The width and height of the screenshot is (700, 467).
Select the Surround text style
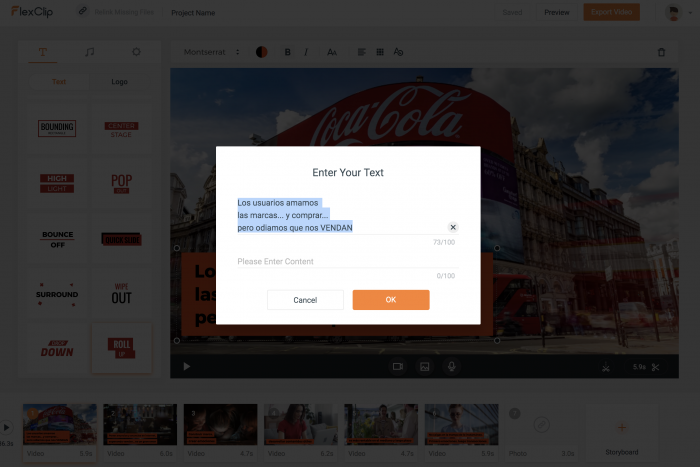(x=57, y=294)
